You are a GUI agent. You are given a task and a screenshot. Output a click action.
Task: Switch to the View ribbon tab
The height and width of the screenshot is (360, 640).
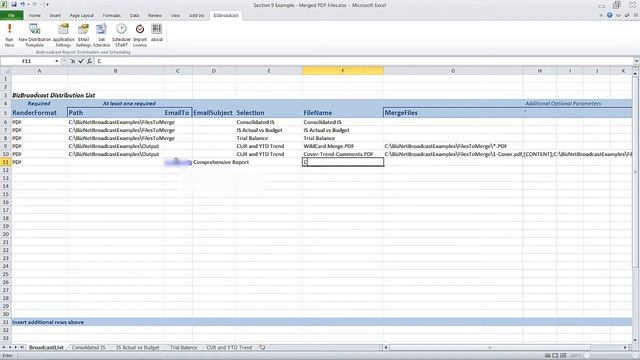tap(176, 16)
